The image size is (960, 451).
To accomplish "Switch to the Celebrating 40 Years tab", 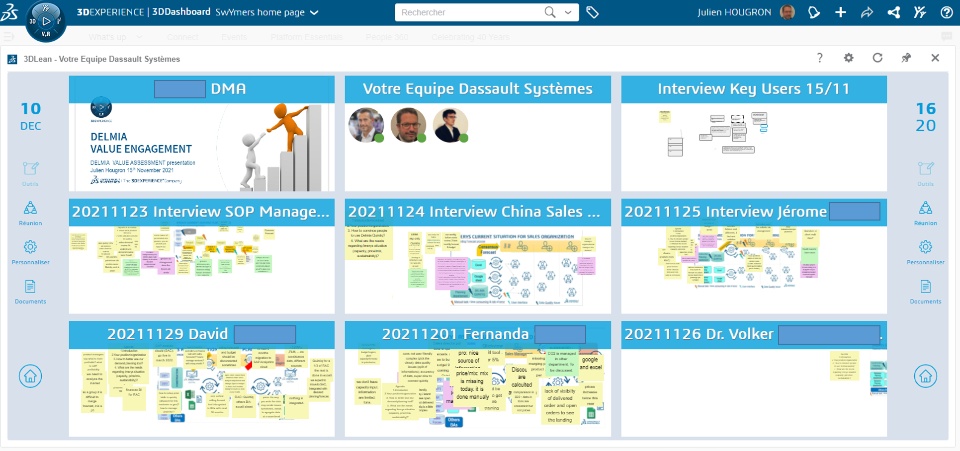I will tap(470, 37).
